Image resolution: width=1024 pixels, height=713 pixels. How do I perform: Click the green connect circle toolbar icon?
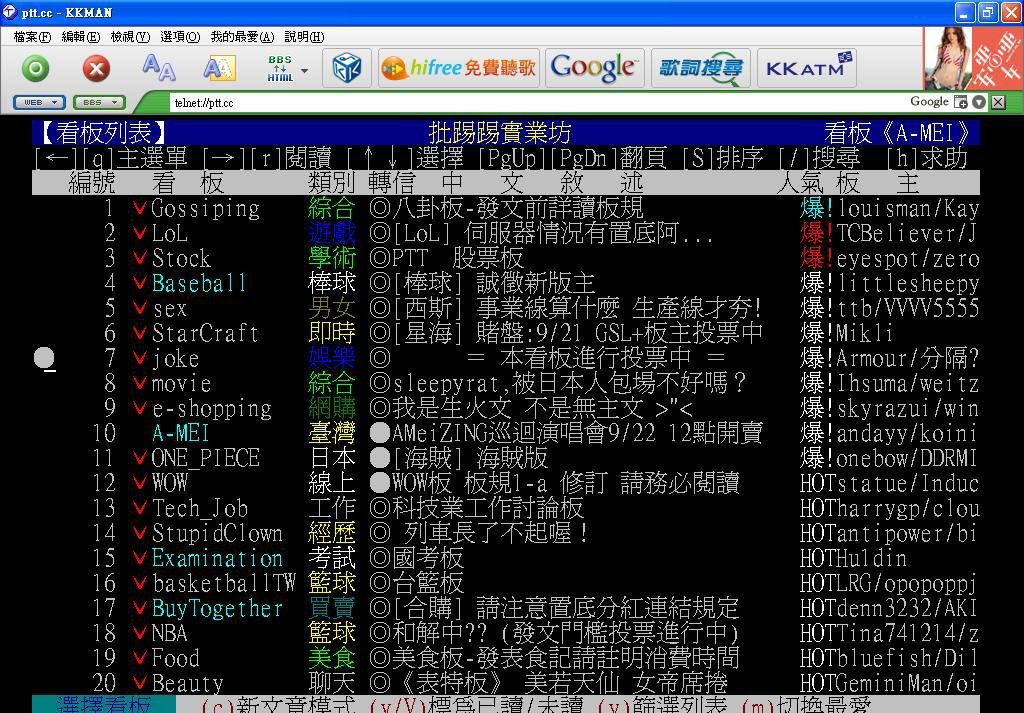[x=36, y=68]
